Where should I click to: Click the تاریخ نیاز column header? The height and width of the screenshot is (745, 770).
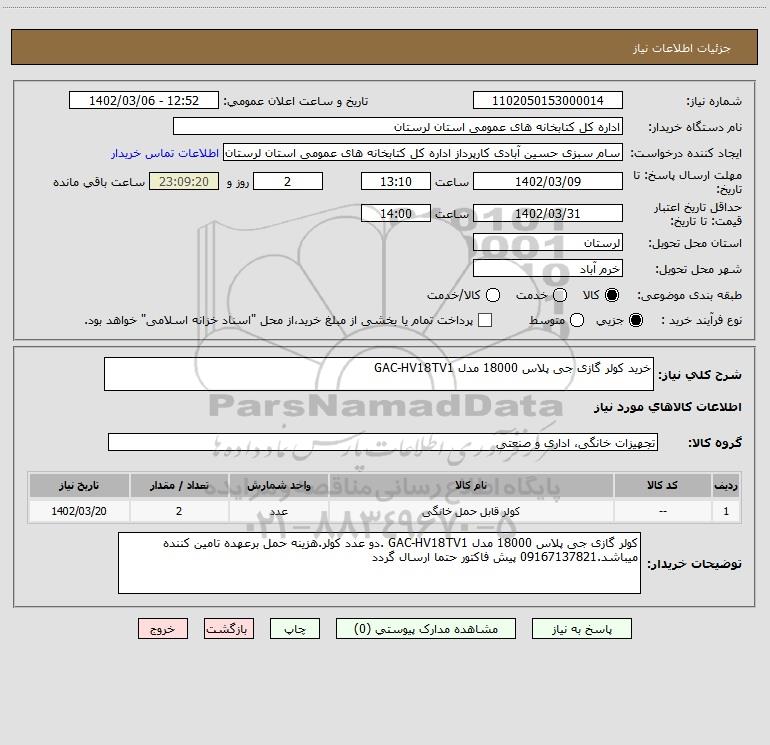pyautogui.click(x=79, y=485)
